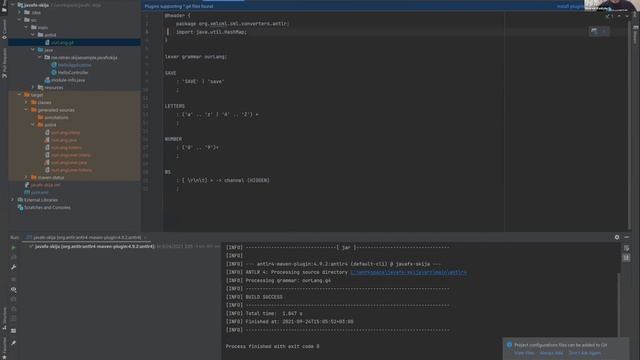This screenshot has width=640, height=360.
Task: Click the magnifier icon in Run toolbar
Action: 13,289
